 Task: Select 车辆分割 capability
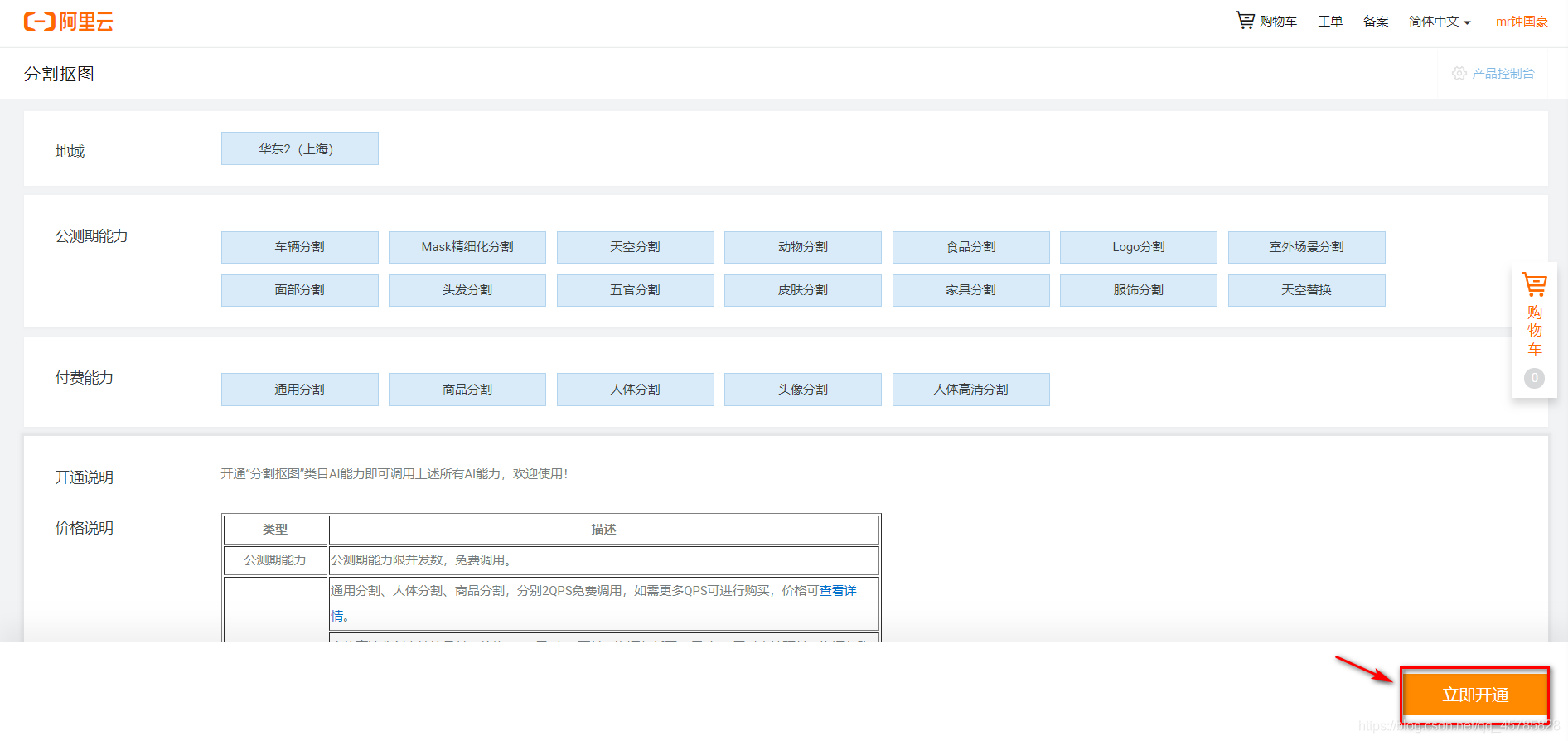click(300, 247)
